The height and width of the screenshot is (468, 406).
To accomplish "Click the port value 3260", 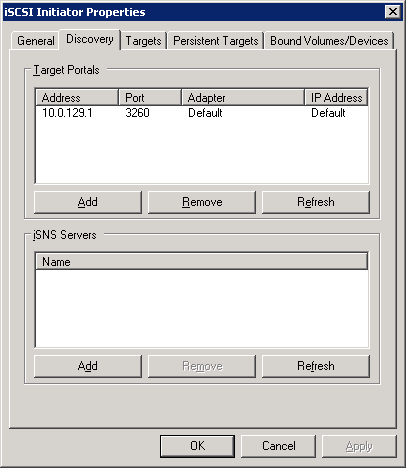I will [x=137, y=113].
